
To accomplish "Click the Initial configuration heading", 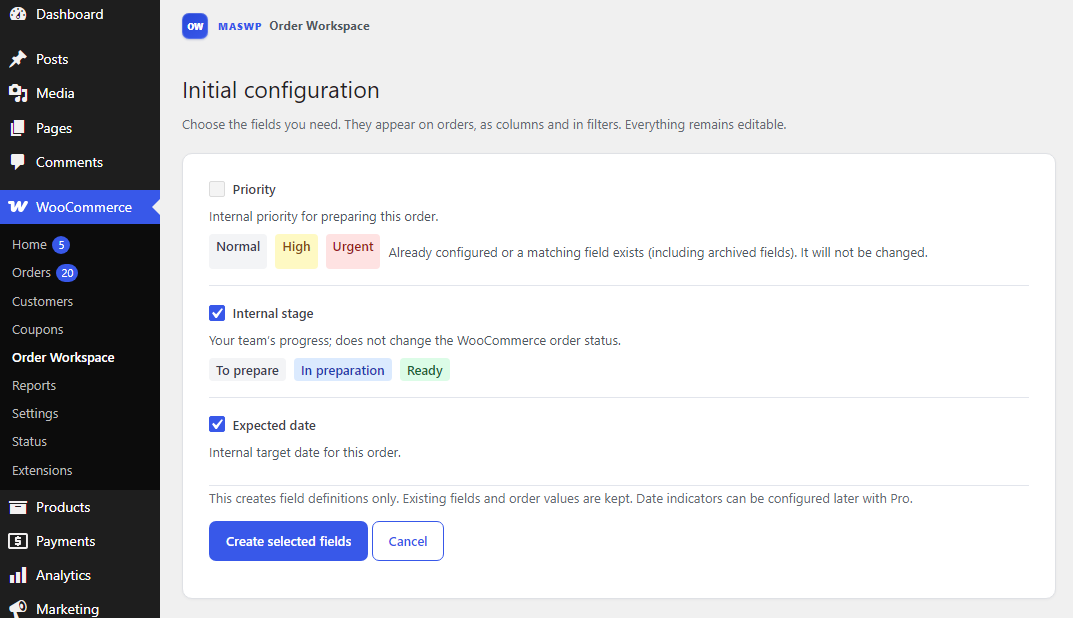I will [x=281, y=90].
